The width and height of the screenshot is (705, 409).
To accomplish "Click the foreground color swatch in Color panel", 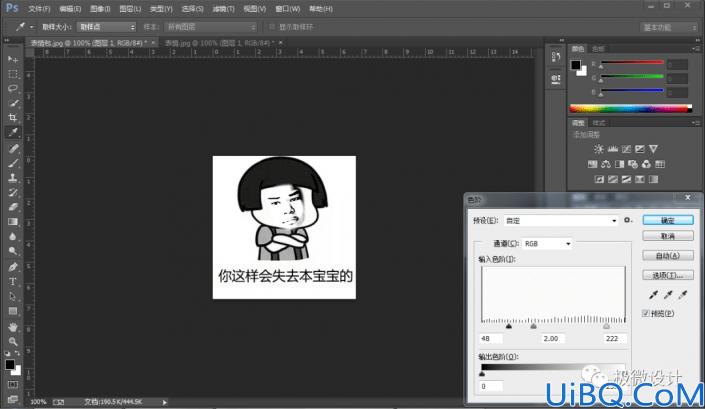I will pyautogui.click(x=576, y=65).
